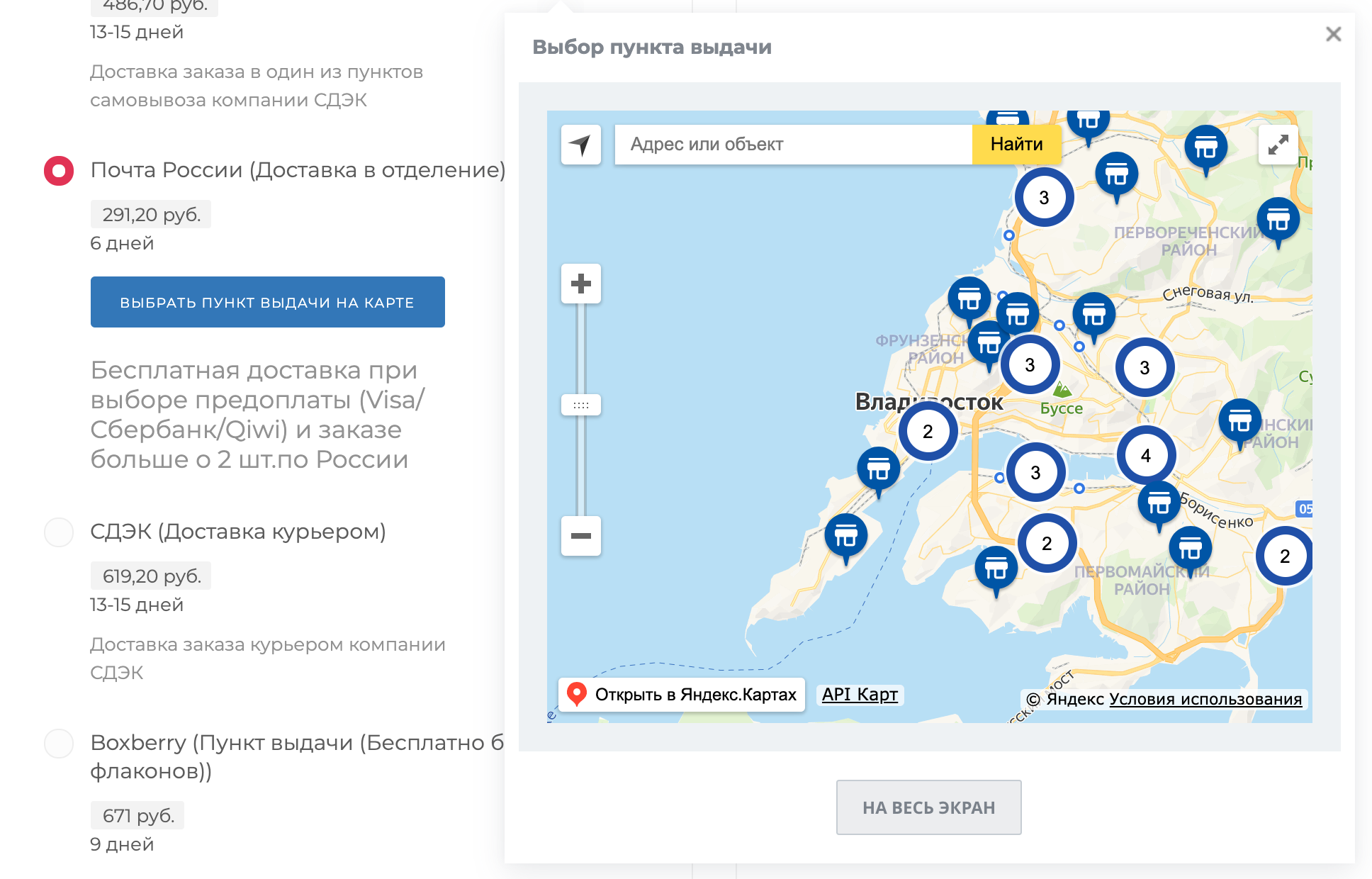Screen dimensions: 1372x879
Task: Open the cluster of 4 pickup points
Action: click(x=1146, y=456)
